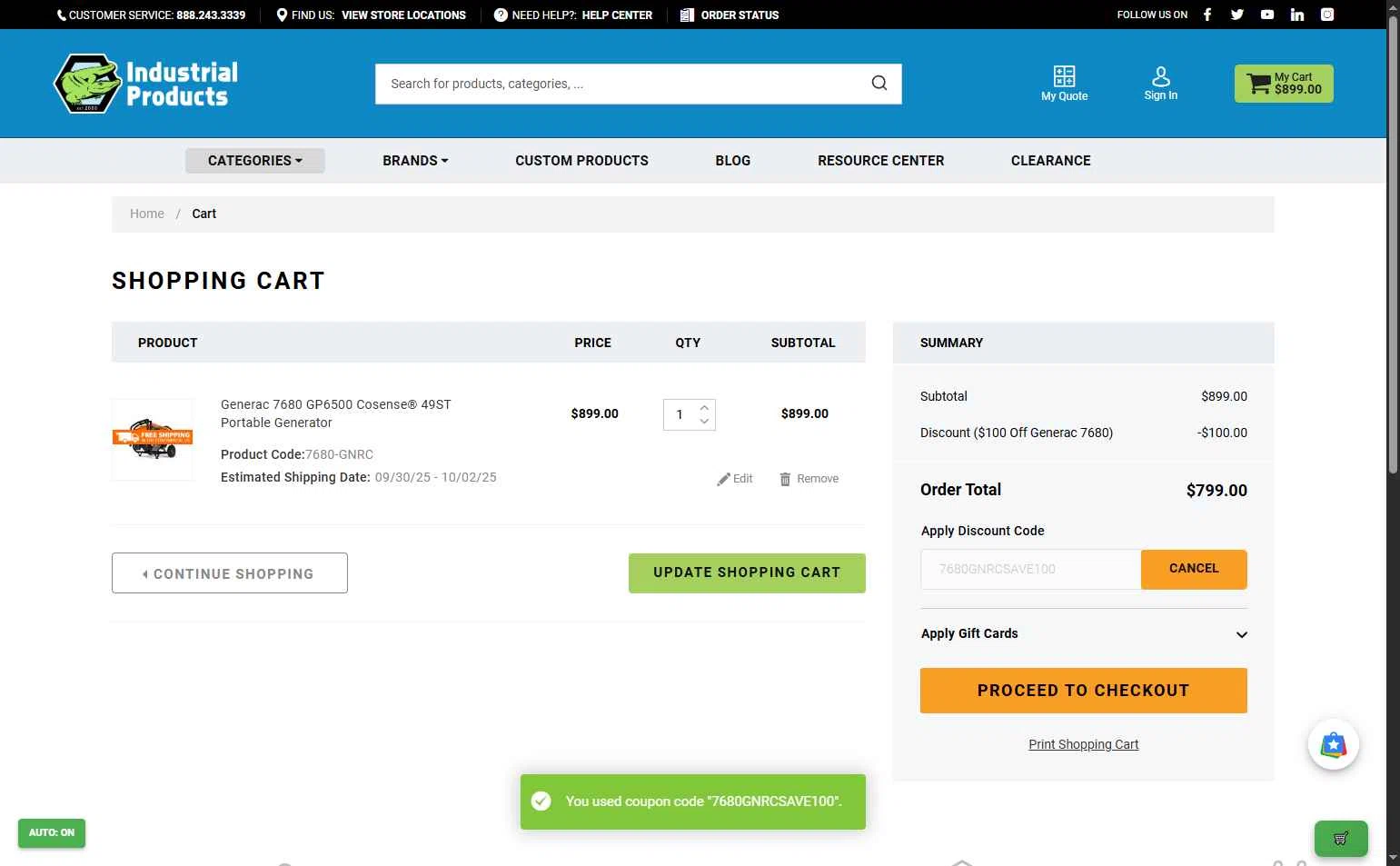Click the Cart breadcrumb text

pyautogui.click(x=204, y=214)
